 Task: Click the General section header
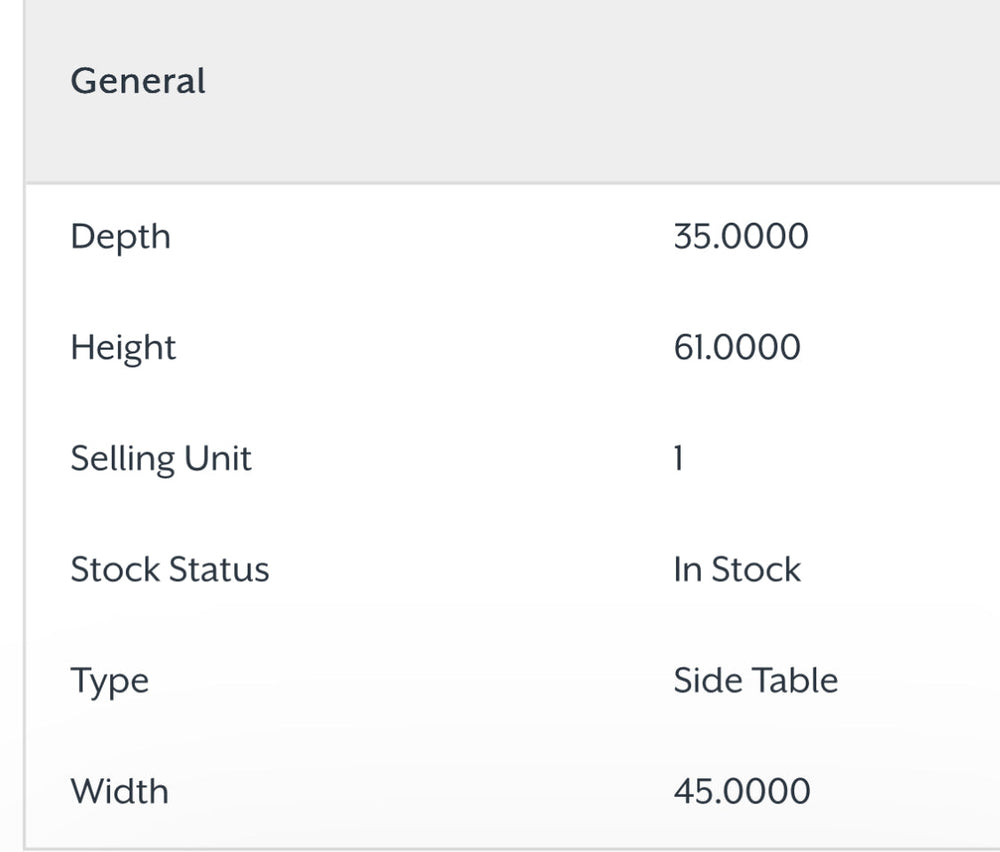pyautogui.click(x=138, y=81)
